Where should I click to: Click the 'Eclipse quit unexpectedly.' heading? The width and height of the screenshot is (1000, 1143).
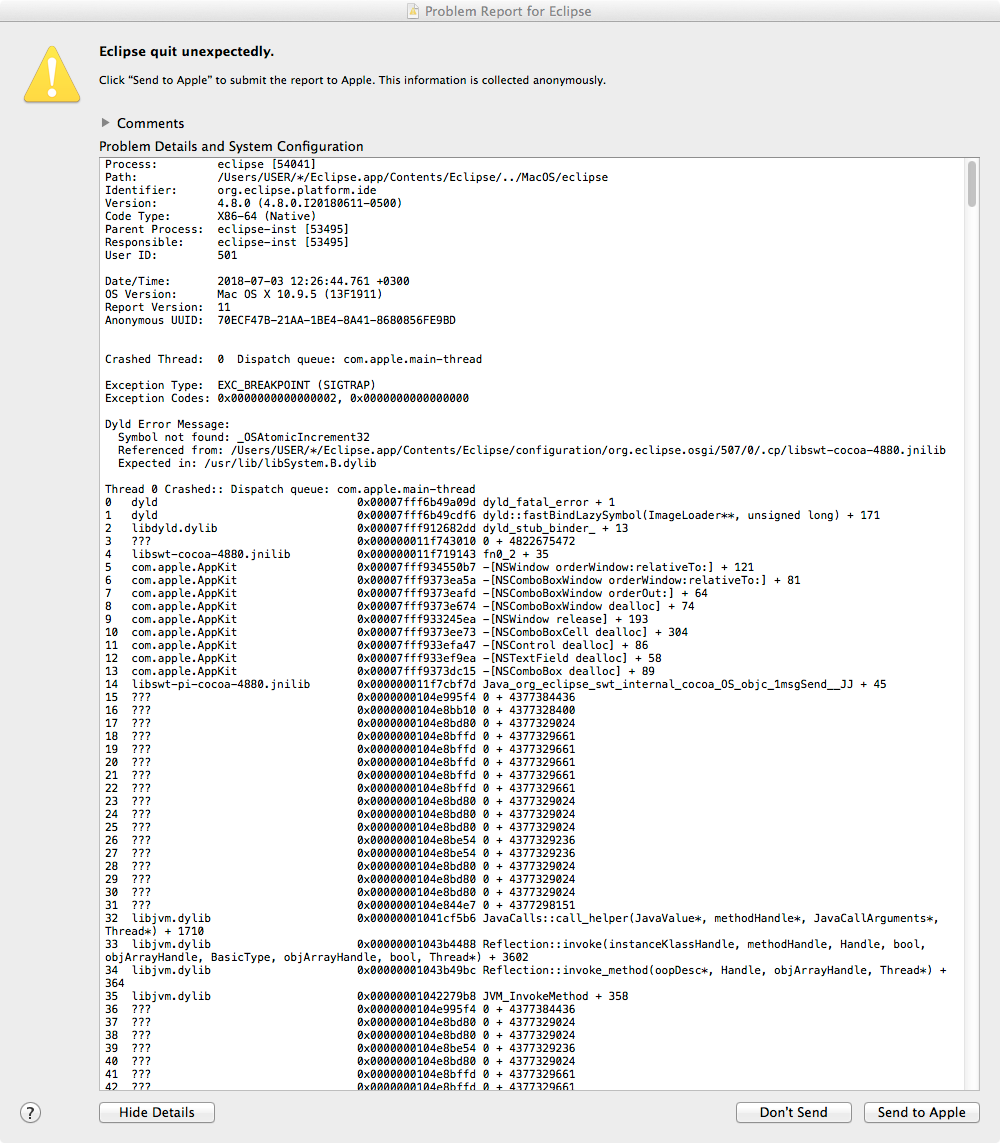click(187, 52)
